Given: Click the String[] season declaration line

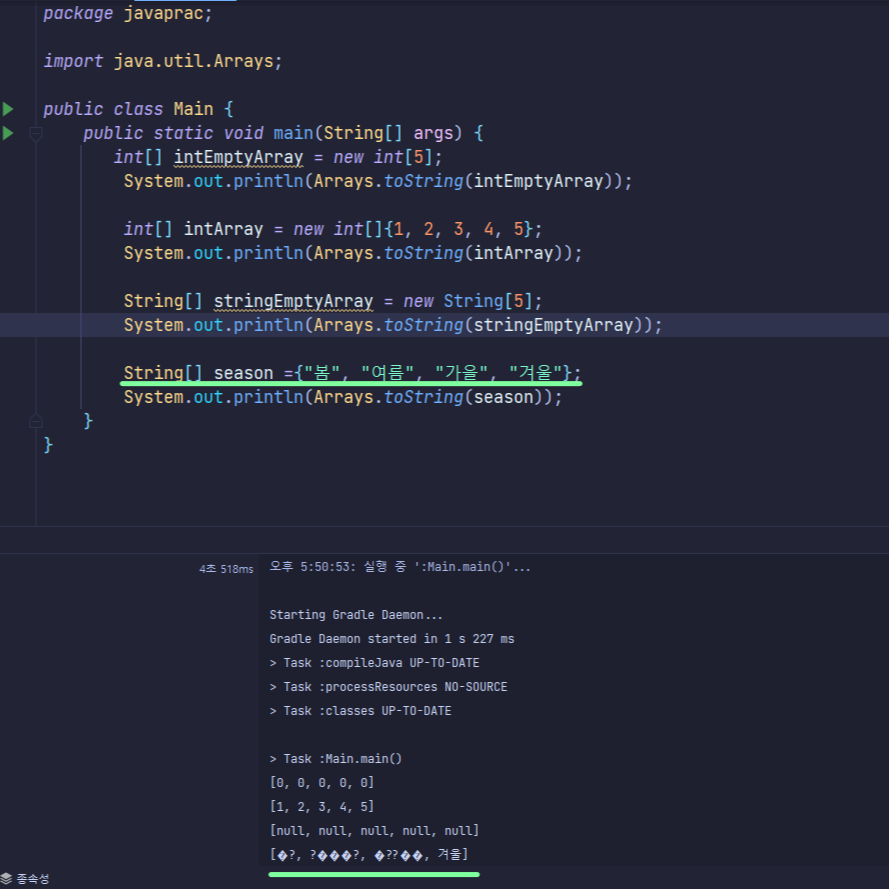Looking at the screenshot, I should coord(352,373).
